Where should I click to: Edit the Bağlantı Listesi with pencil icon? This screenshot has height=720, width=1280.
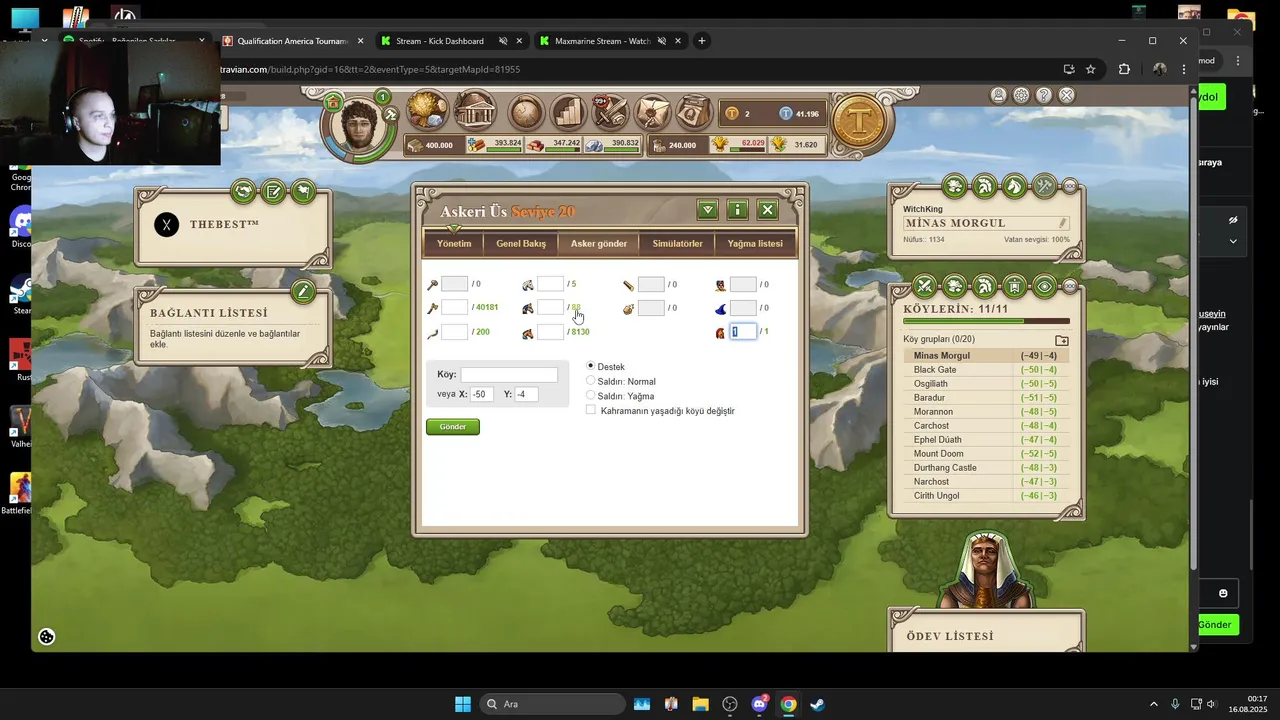[x=302, y=292]
